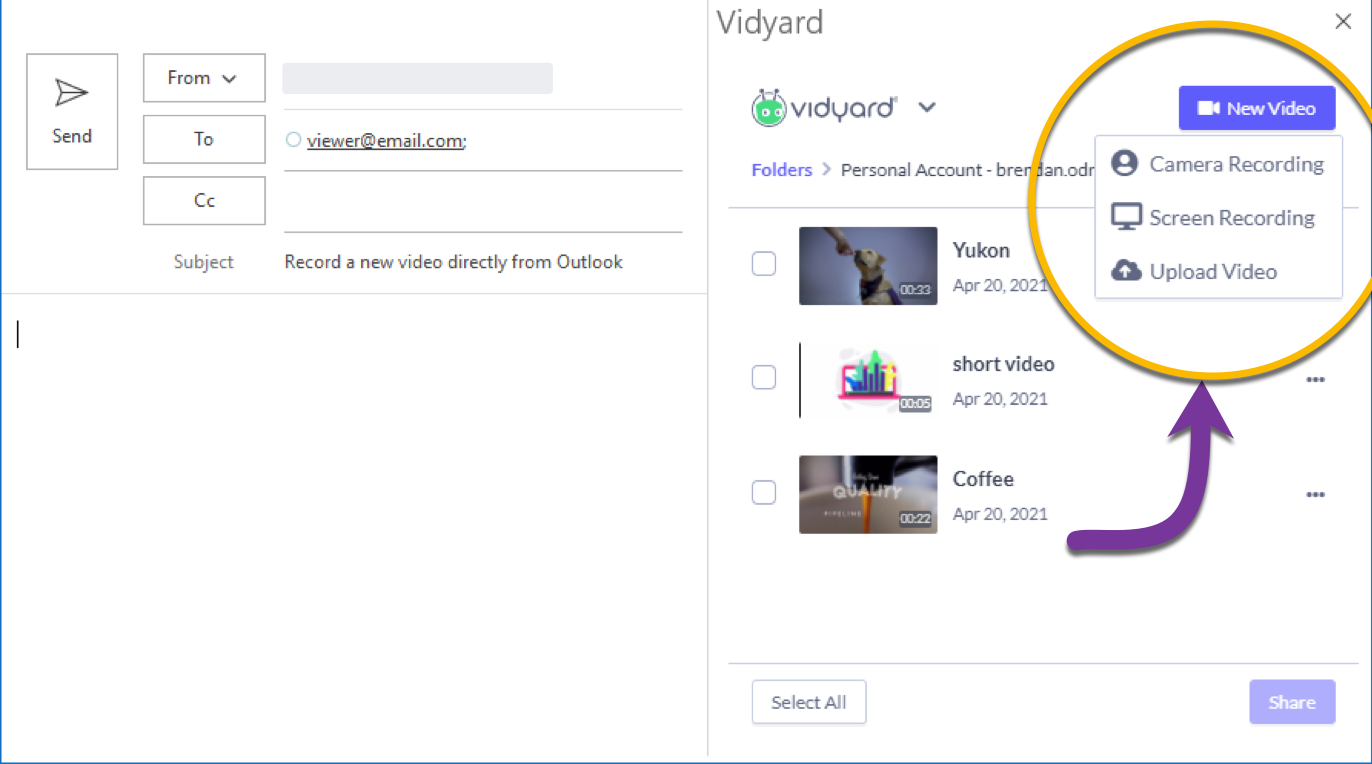Click the Coffee video title
Screen dimensions: 1372x764
[x=983, y=479]
